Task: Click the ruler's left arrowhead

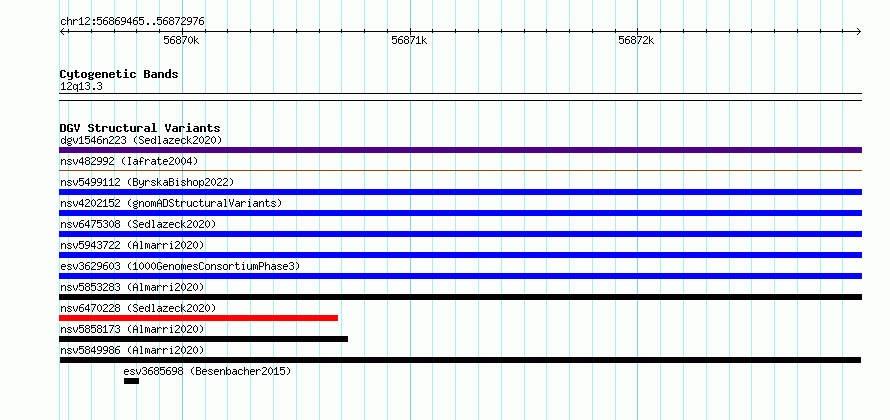Action: 62,32
